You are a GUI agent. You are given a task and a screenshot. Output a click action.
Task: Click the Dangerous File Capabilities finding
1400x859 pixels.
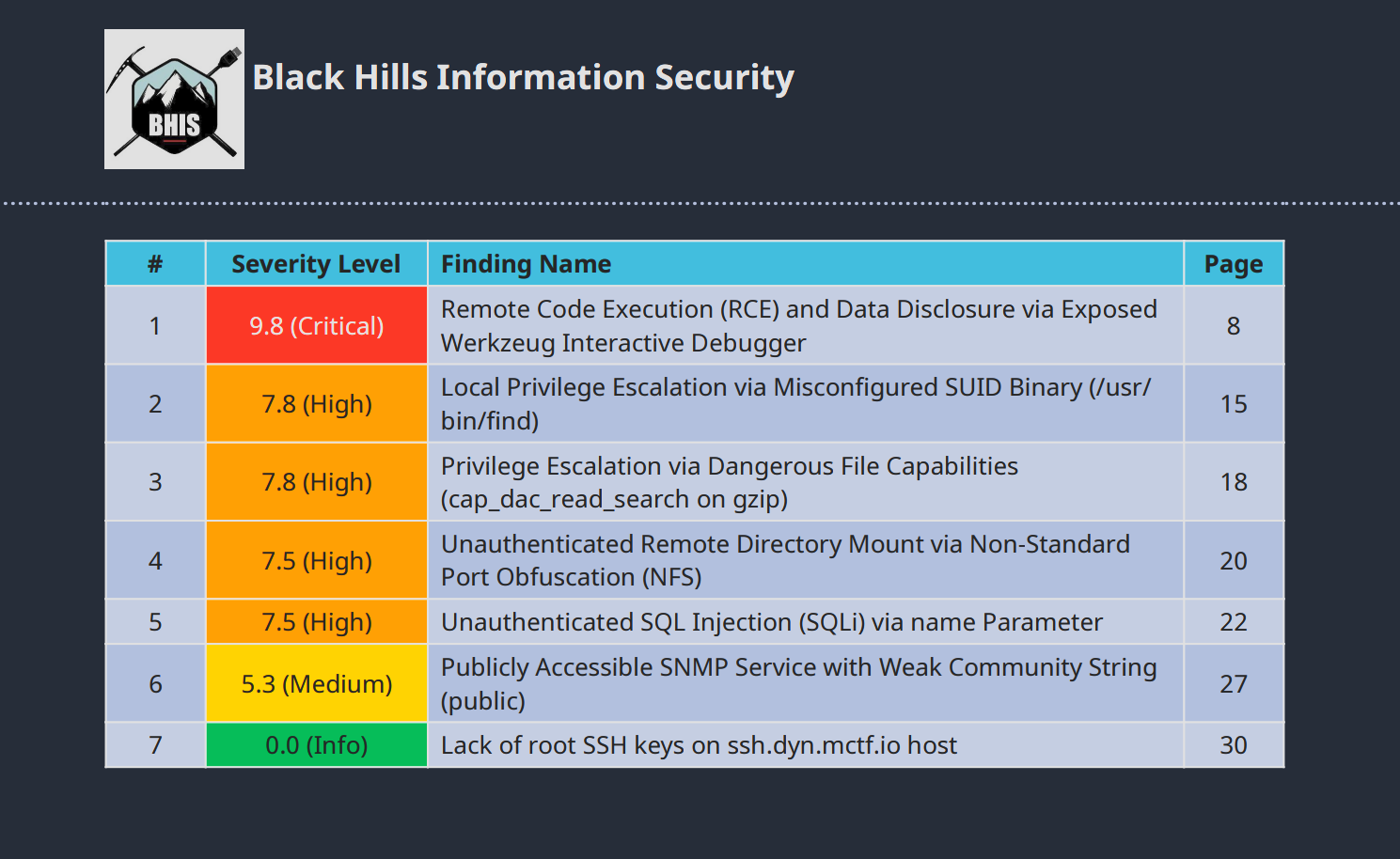pos(806,482)
